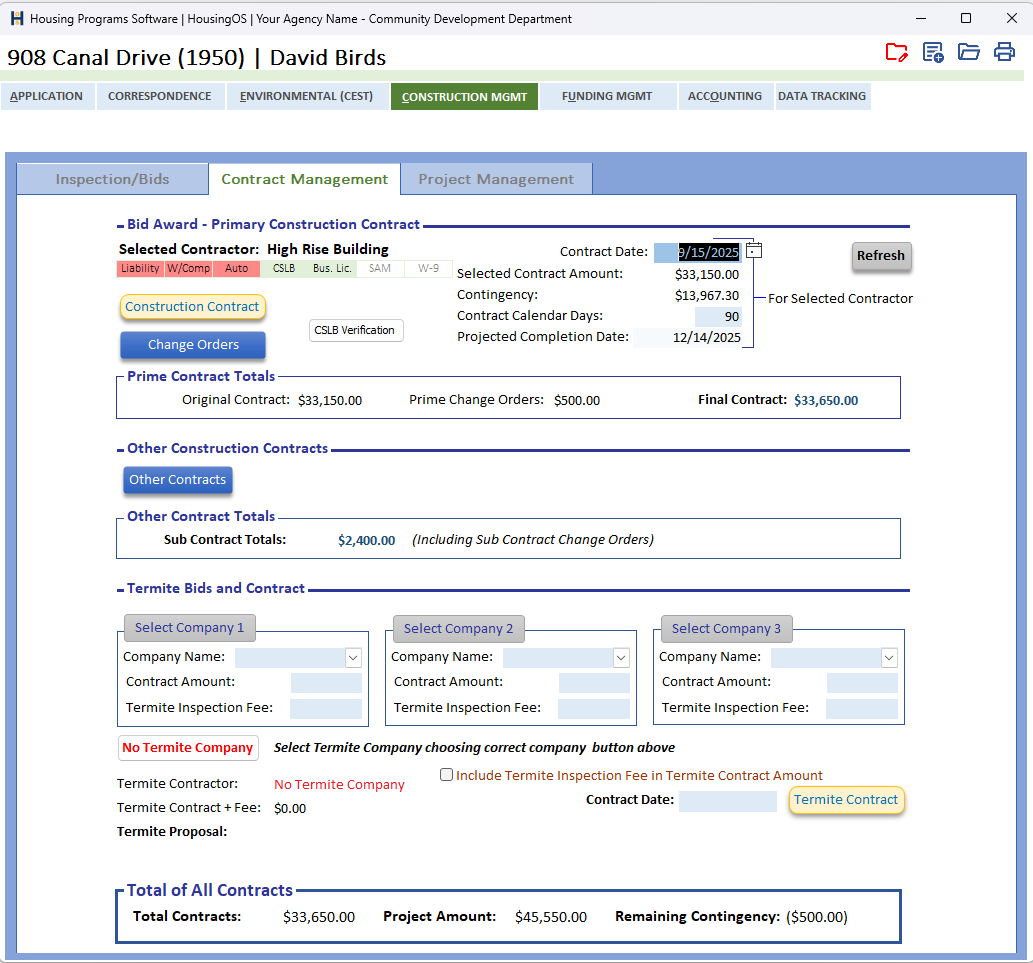Click the add document note icon
Viewport: 1033px width, 963px height.
coord(933,52)
